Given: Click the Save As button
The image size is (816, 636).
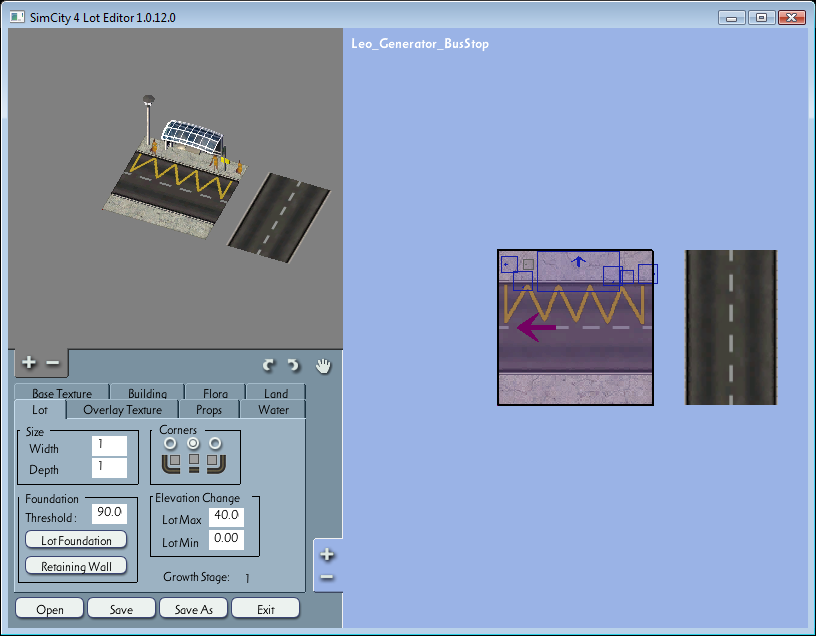Looking at the screenshot, I should 194,608.
